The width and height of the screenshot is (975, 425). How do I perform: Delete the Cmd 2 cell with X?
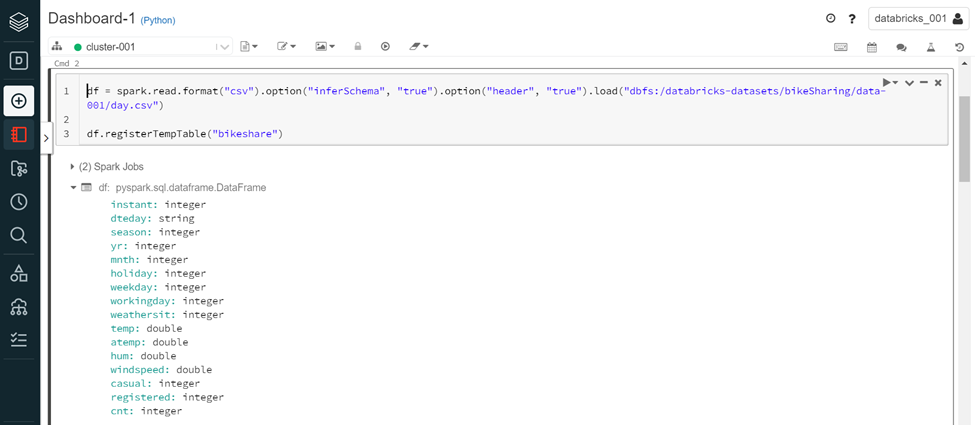point(938,83)
